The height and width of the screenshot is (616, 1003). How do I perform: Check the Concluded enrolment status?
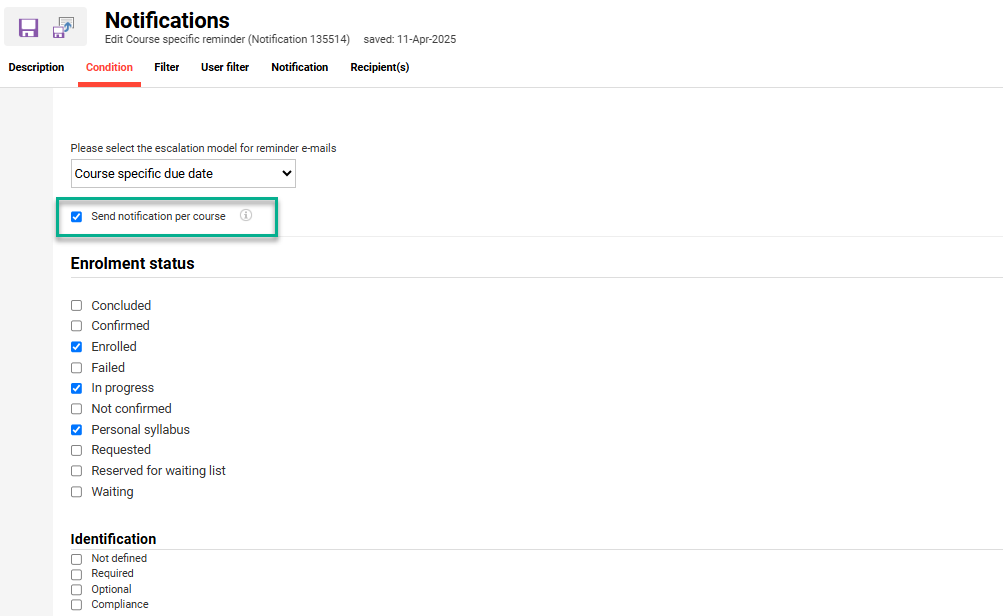tap(76, 305)
